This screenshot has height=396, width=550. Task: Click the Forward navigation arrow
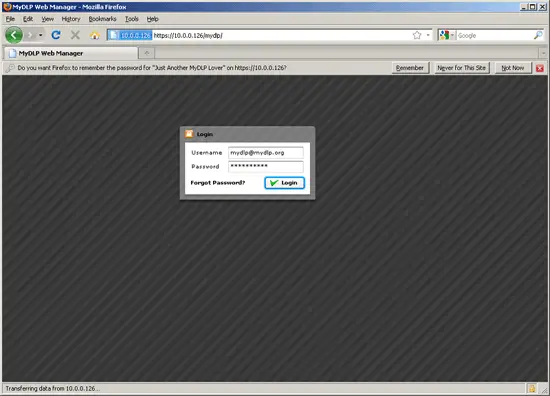[30, 35]
